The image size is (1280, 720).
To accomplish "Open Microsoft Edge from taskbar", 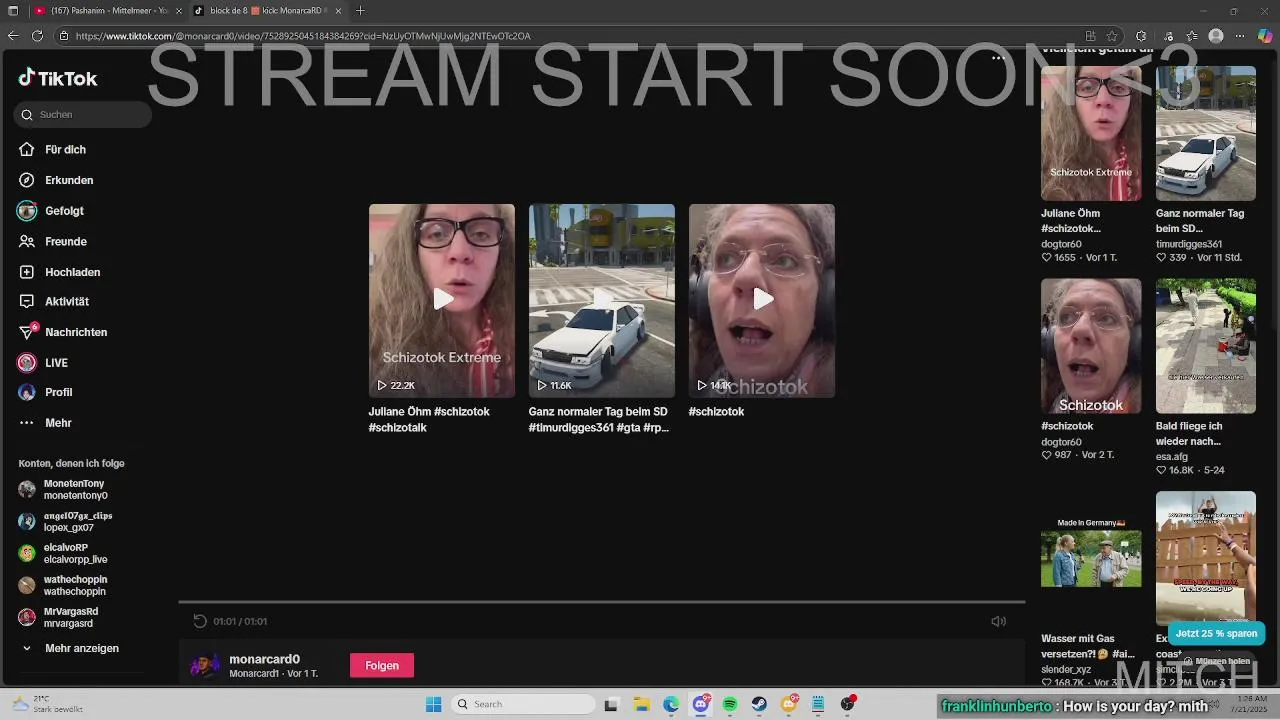I will pos(671,704).
